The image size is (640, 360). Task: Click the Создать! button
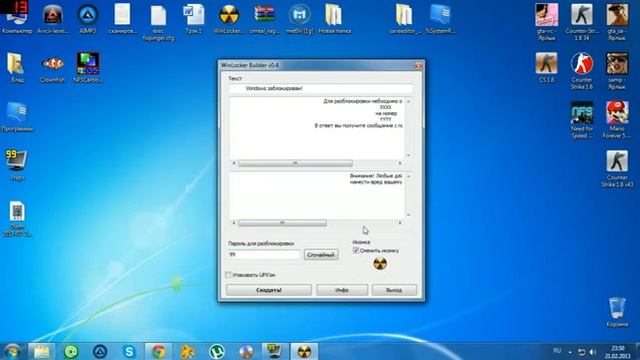click(x=269, y=290)
